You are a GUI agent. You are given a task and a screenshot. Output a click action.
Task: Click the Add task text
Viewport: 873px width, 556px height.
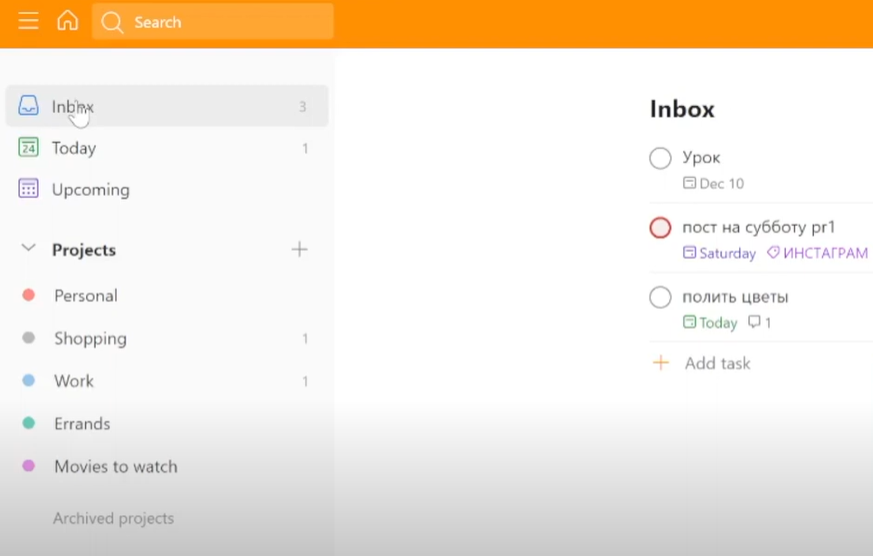click(718, 363)
